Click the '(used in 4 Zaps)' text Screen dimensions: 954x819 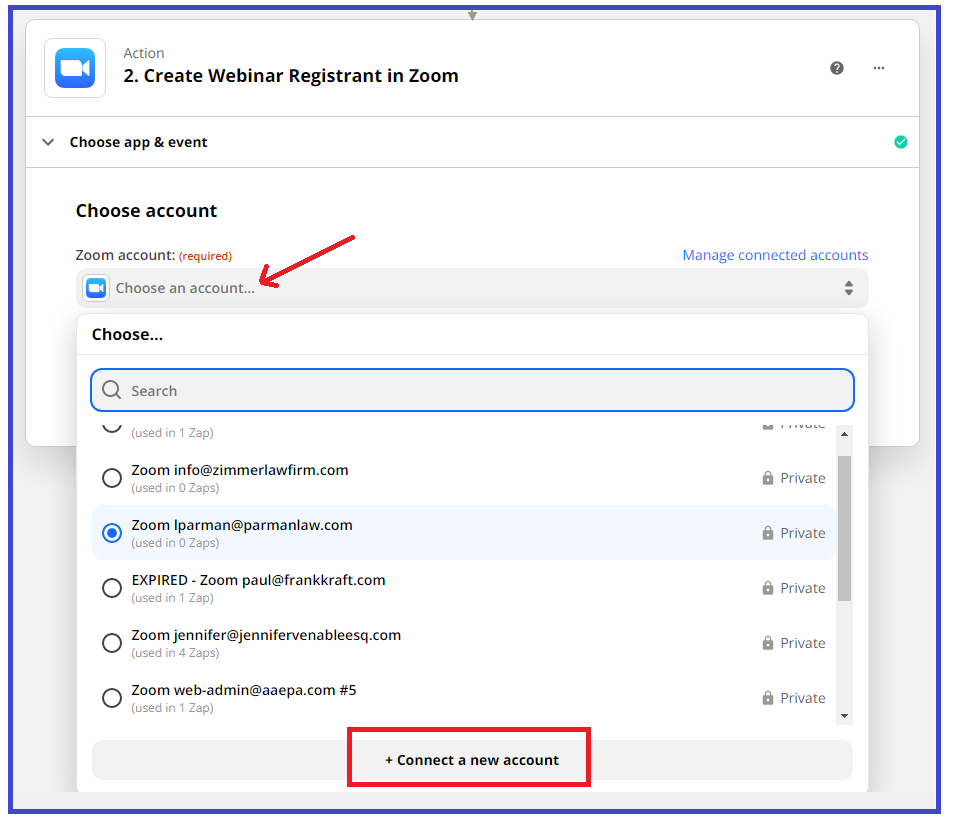pos(175,653)
